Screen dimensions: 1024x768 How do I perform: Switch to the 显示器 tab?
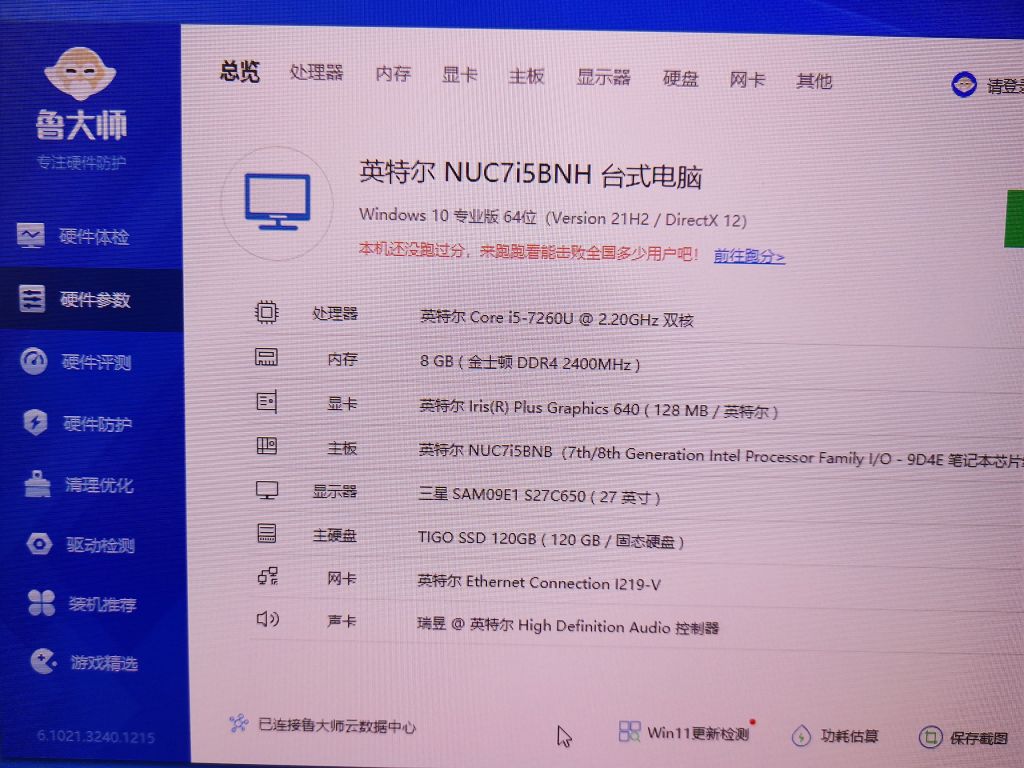(603, 77)
